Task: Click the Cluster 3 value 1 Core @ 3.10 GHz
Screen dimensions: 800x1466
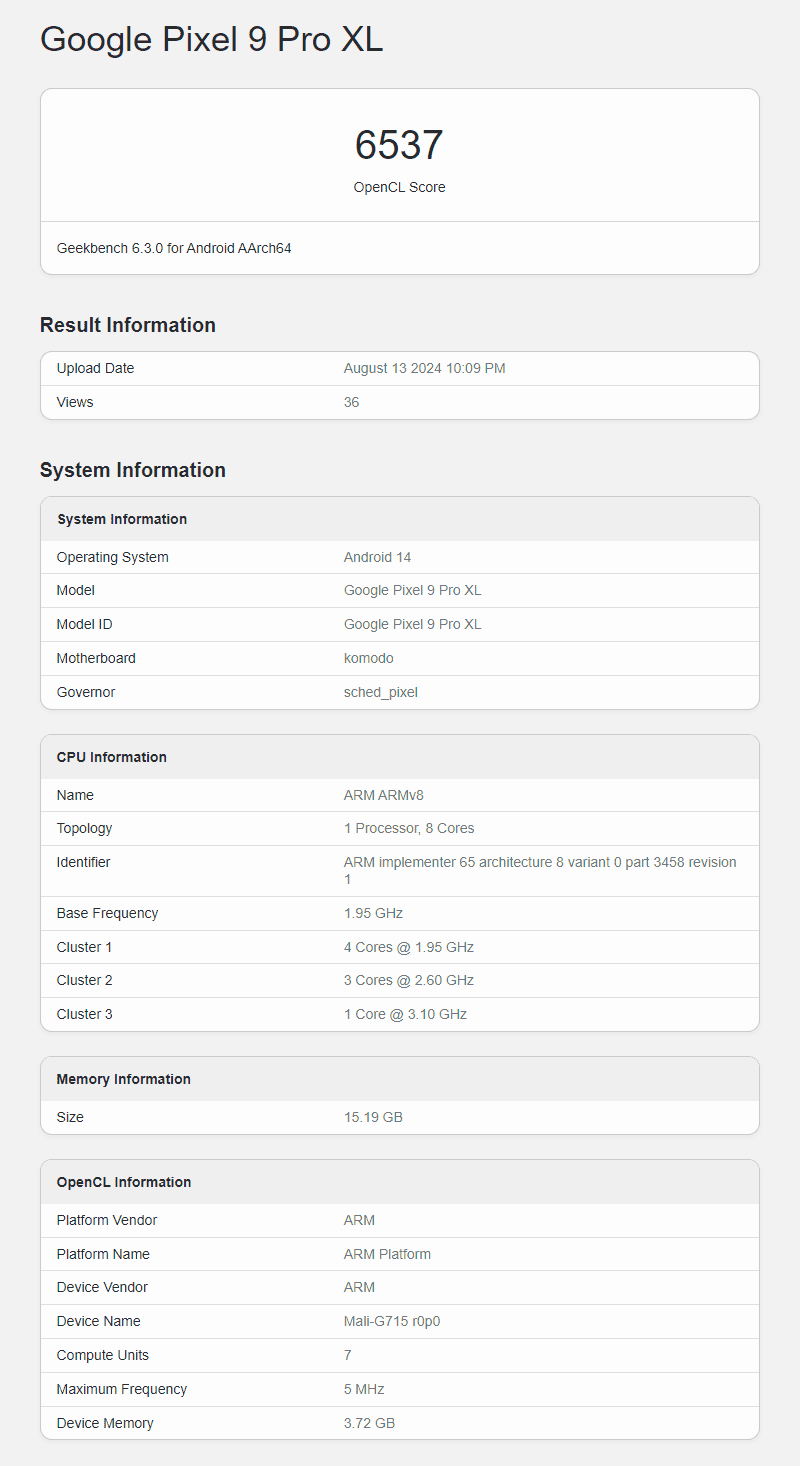Action: [x=405, y=1014]
